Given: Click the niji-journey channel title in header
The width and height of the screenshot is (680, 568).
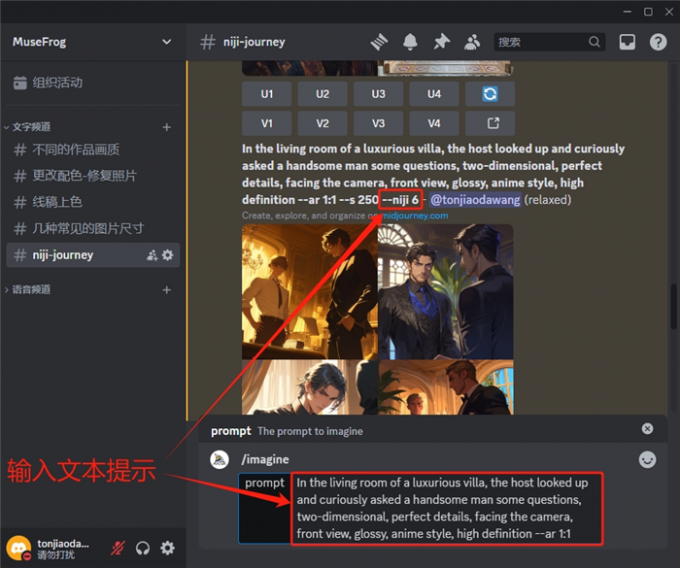Looking at the screenshot, I should click(254, 42).
